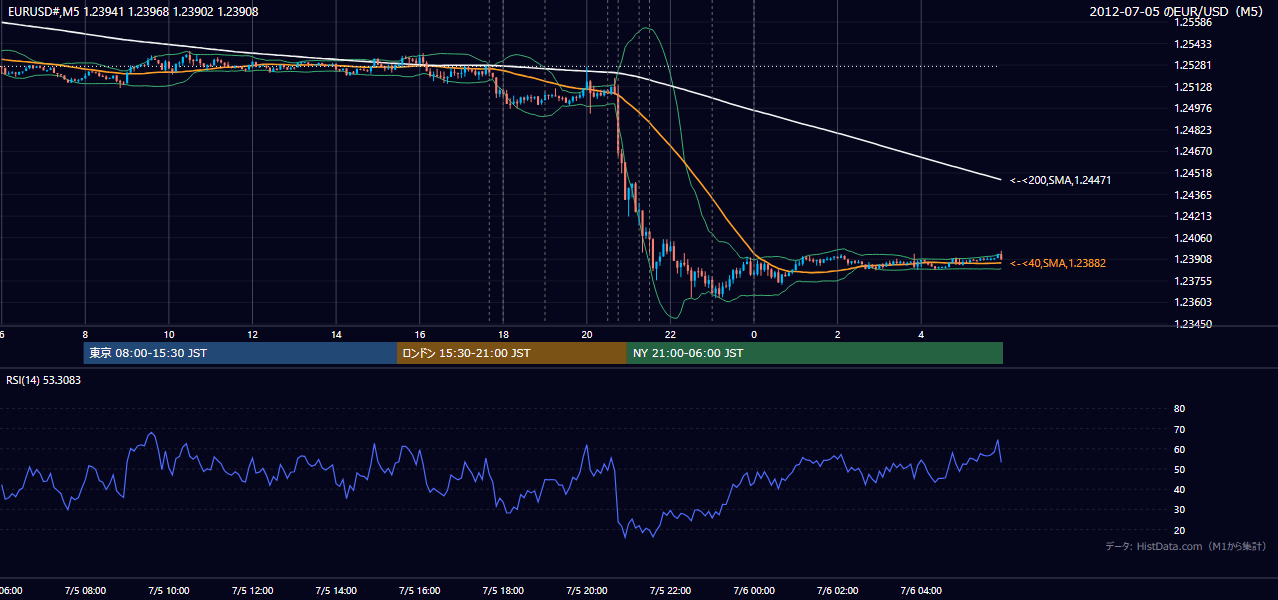Viewport: 1278px width, 600px height.
Task: Click hour tick 0 below the price chart
Action: [754, 335]
